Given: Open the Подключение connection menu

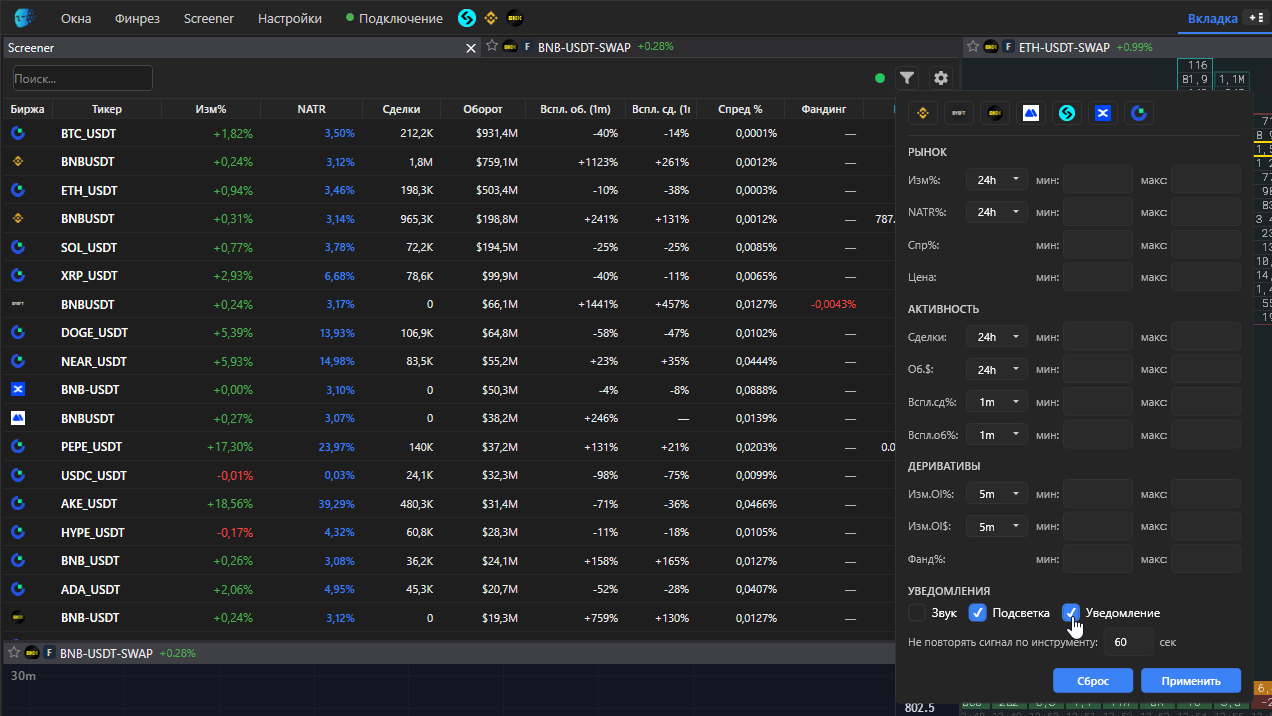Looking at the screenshot, I should click(x=394, y=18).
